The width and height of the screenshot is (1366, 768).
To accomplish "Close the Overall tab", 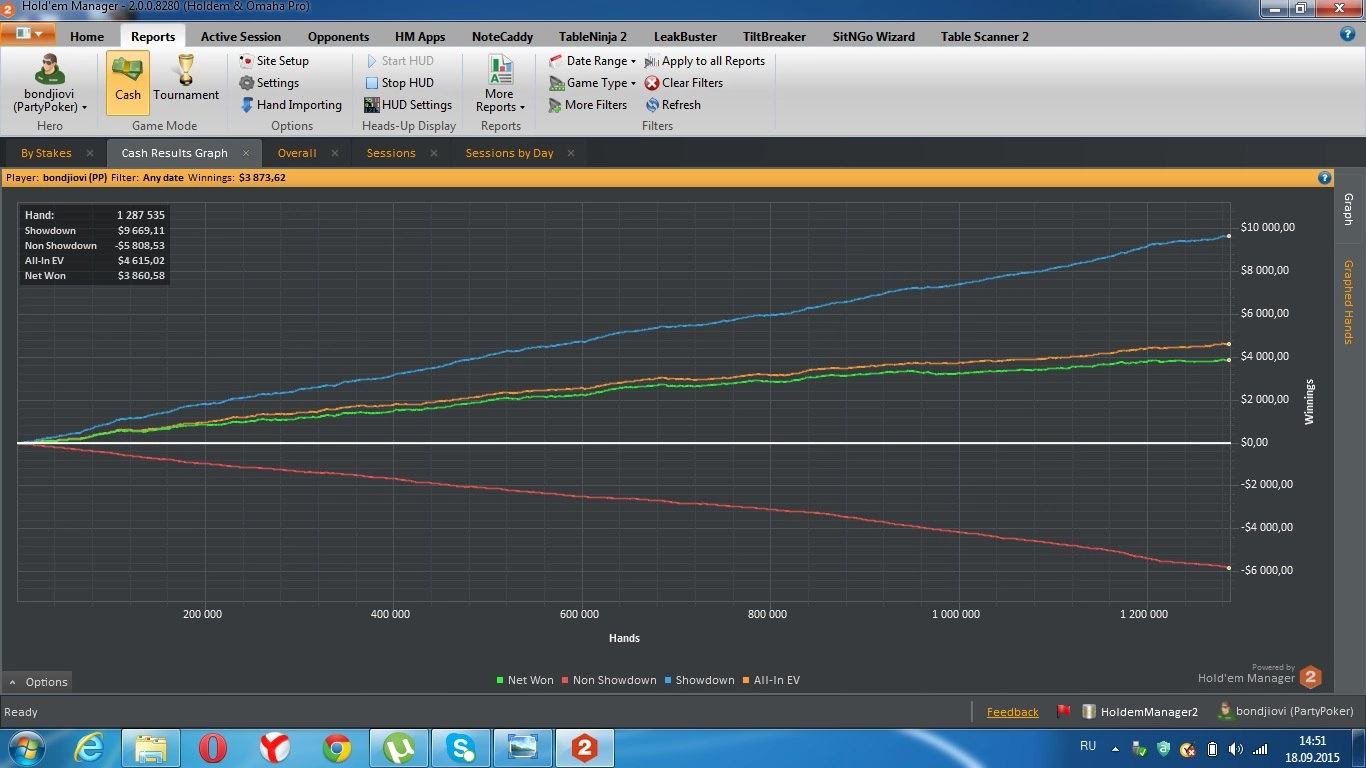I will 335,153.
